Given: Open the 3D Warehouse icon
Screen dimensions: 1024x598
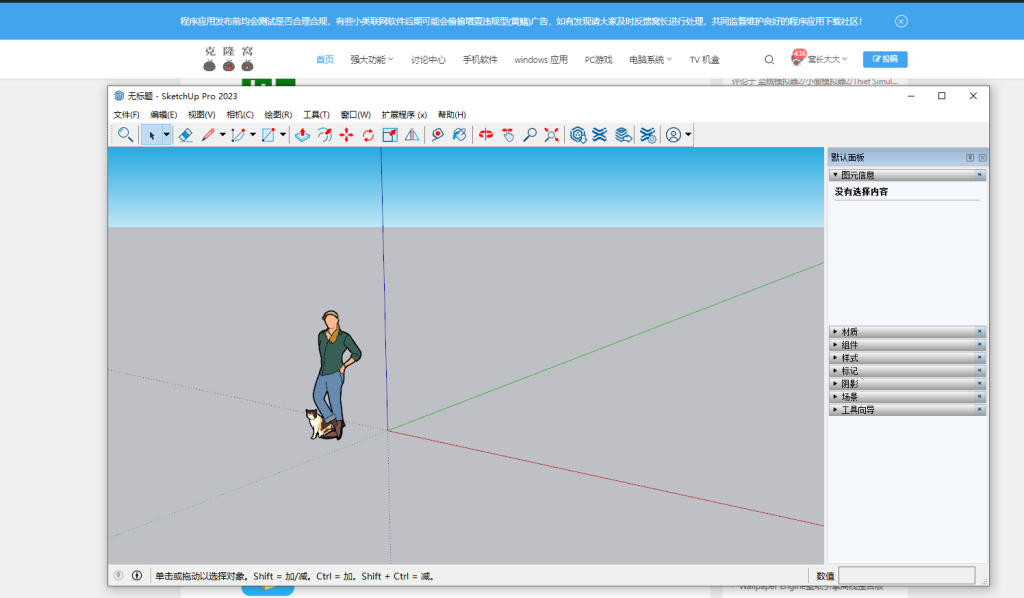Looking at the screenshot, I should pyautogui.click(x=577, y=135).
